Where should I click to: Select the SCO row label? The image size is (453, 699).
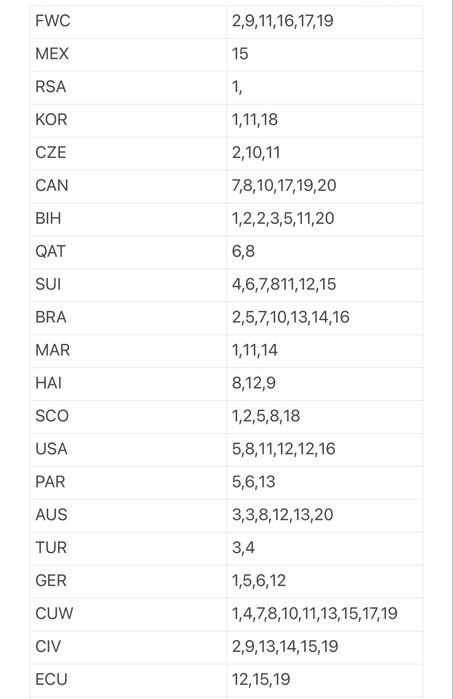[128, 417]
